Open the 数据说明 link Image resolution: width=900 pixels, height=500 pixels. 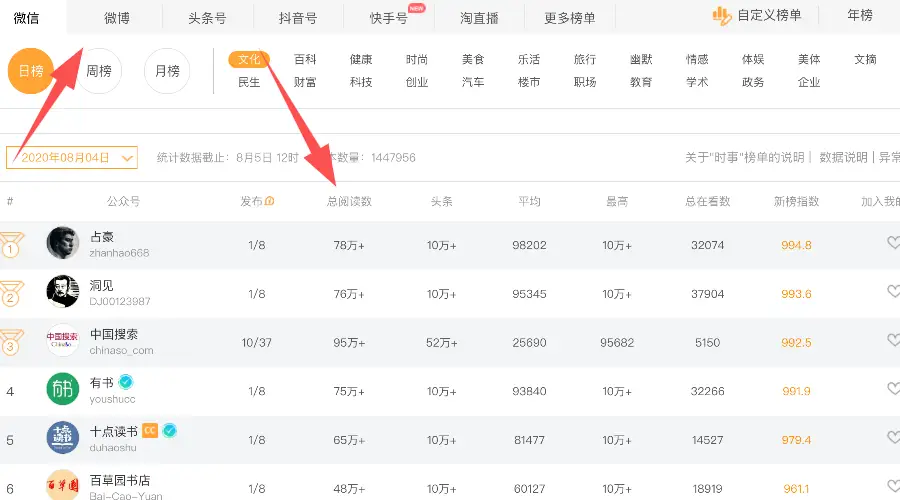coord(843,157)
